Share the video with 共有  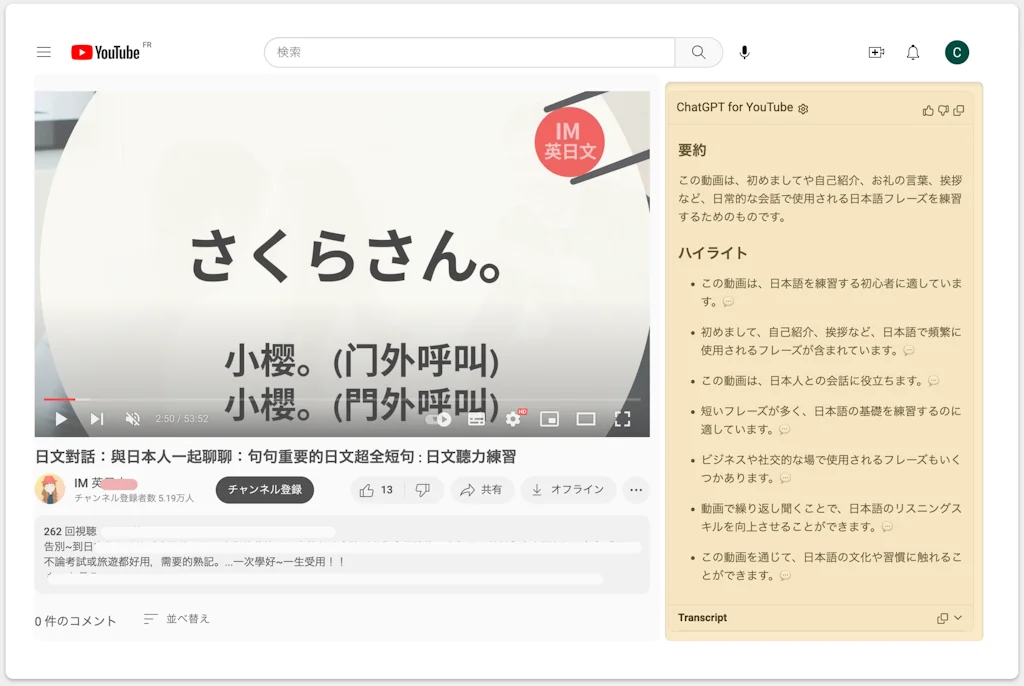click(482, 490)
